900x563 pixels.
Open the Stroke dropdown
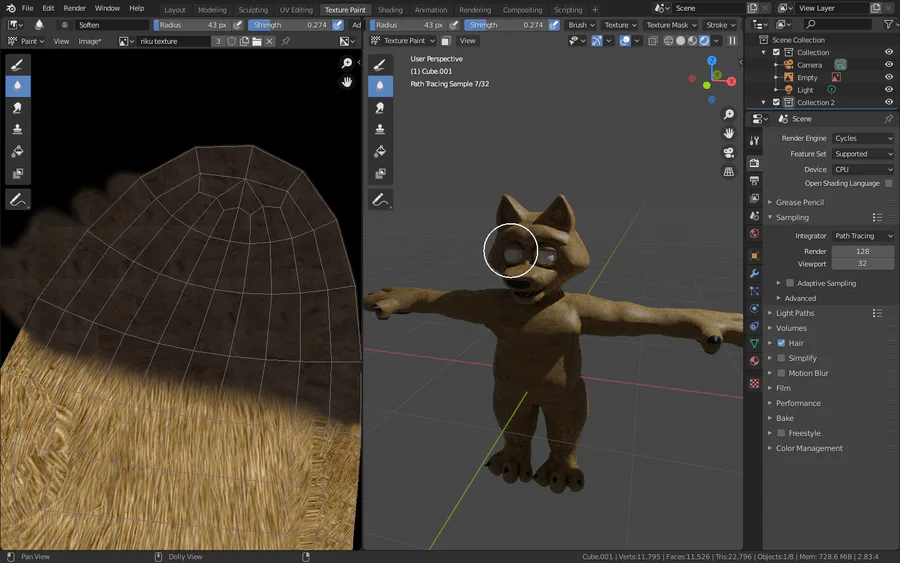click(720, 25)
